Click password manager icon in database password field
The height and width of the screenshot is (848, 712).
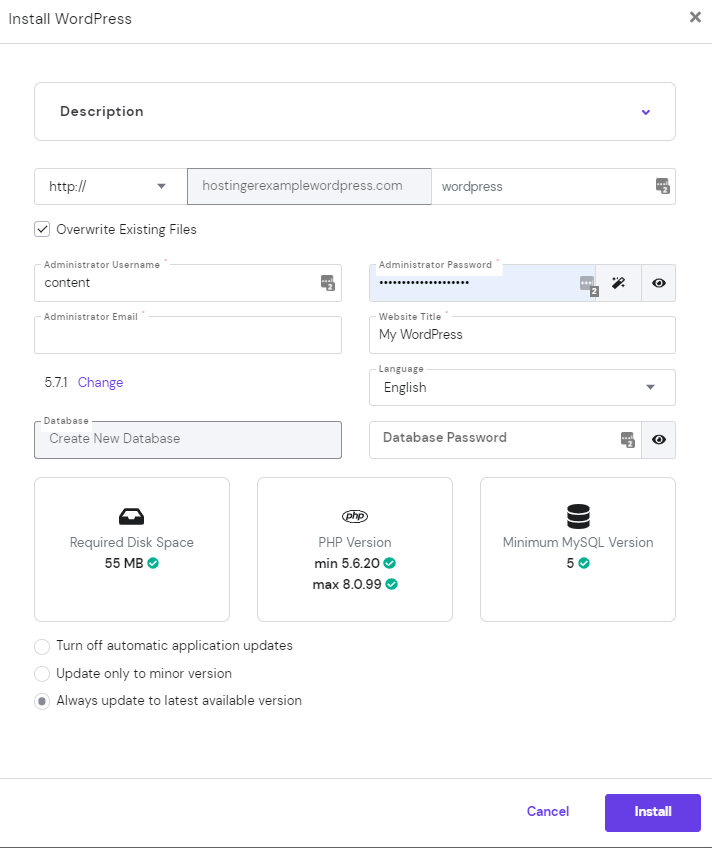click(x=628, y=440)
